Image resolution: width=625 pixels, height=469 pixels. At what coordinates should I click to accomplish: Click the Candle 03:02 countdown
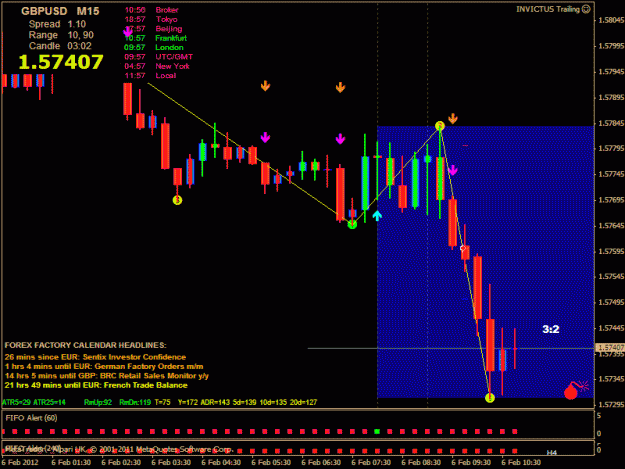(x=60, y=46)
